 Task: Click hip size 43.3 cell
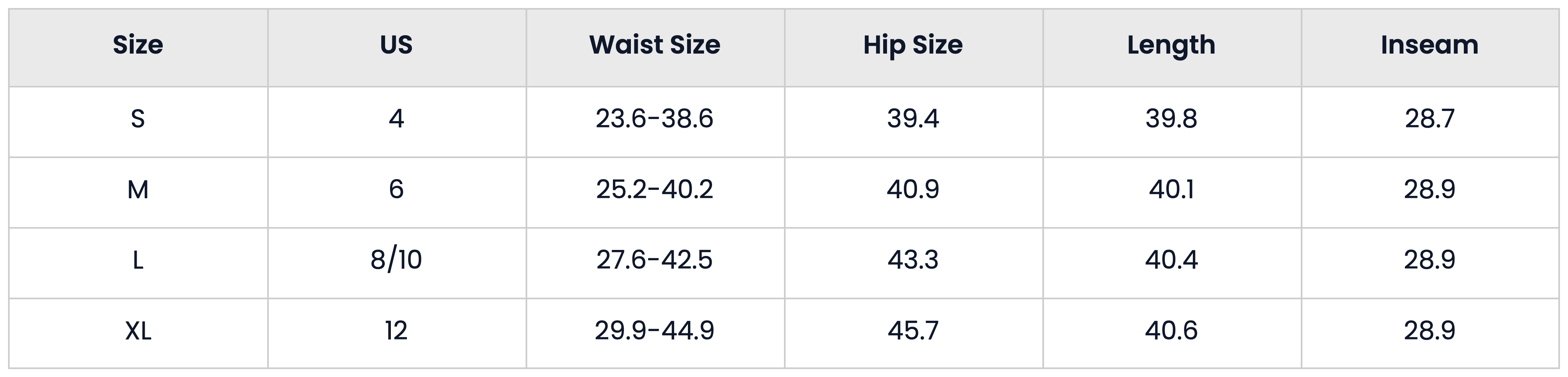click(x=914, y=263)
